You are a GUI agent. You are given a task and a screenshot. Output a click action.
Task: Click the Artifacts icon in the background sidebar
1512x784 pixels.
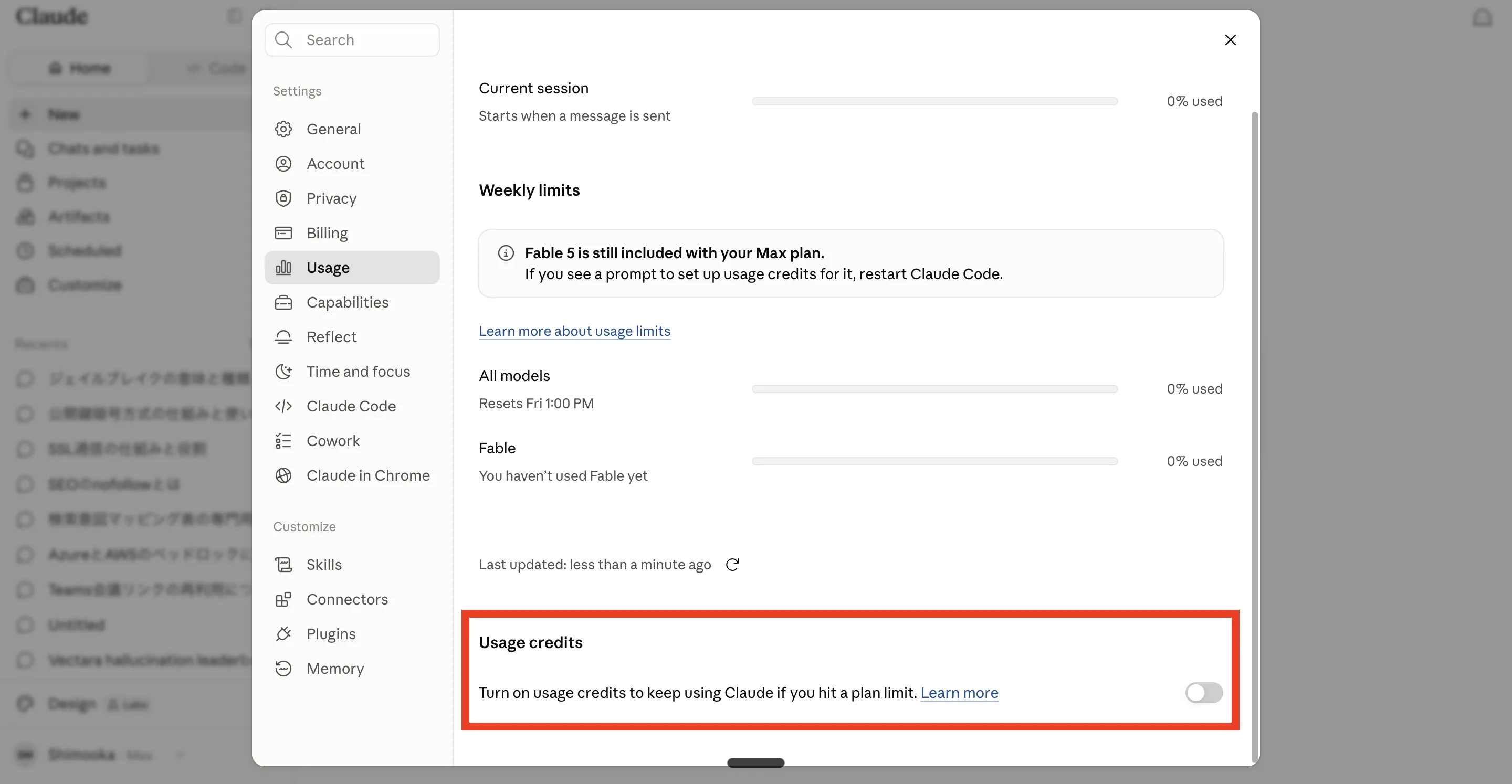click(x=25, y=217)
